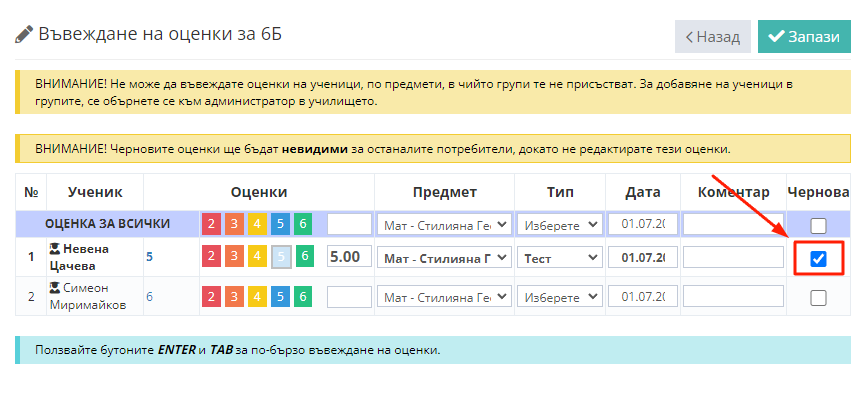This screenshot has height=399, width=864.
Task: Click the pencil icon beside the page title
Action: (x=24, y=34)
